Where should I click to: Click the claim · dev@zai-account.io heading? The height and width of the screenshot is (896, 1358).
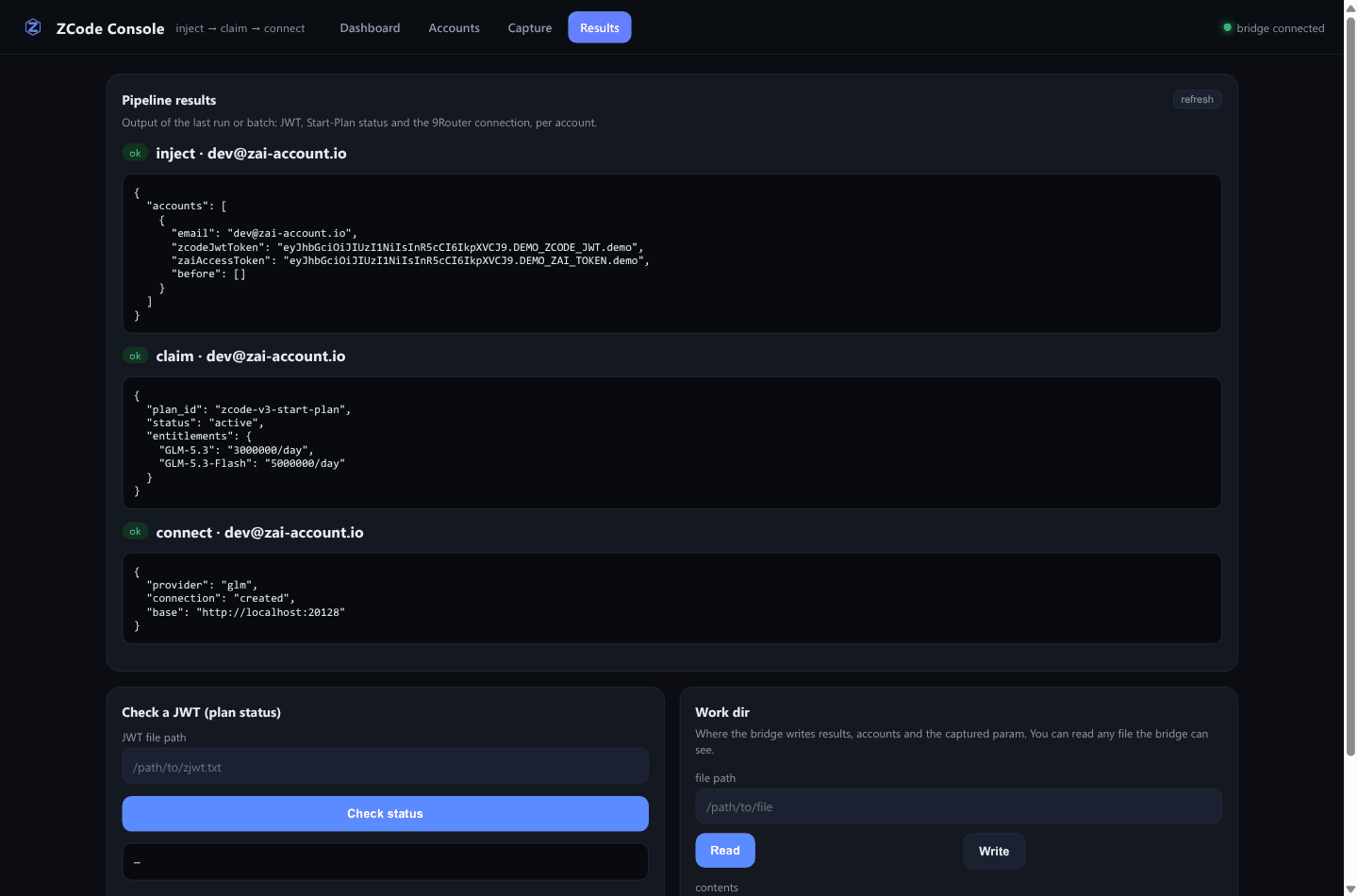click(251, 356)
